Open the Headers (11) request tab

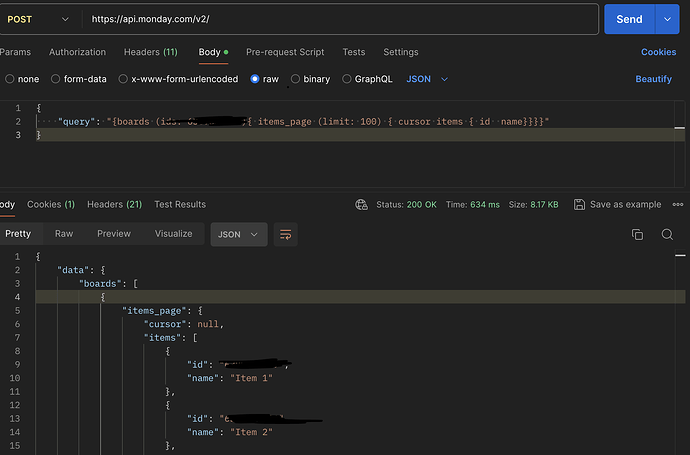tap(150, 52)
